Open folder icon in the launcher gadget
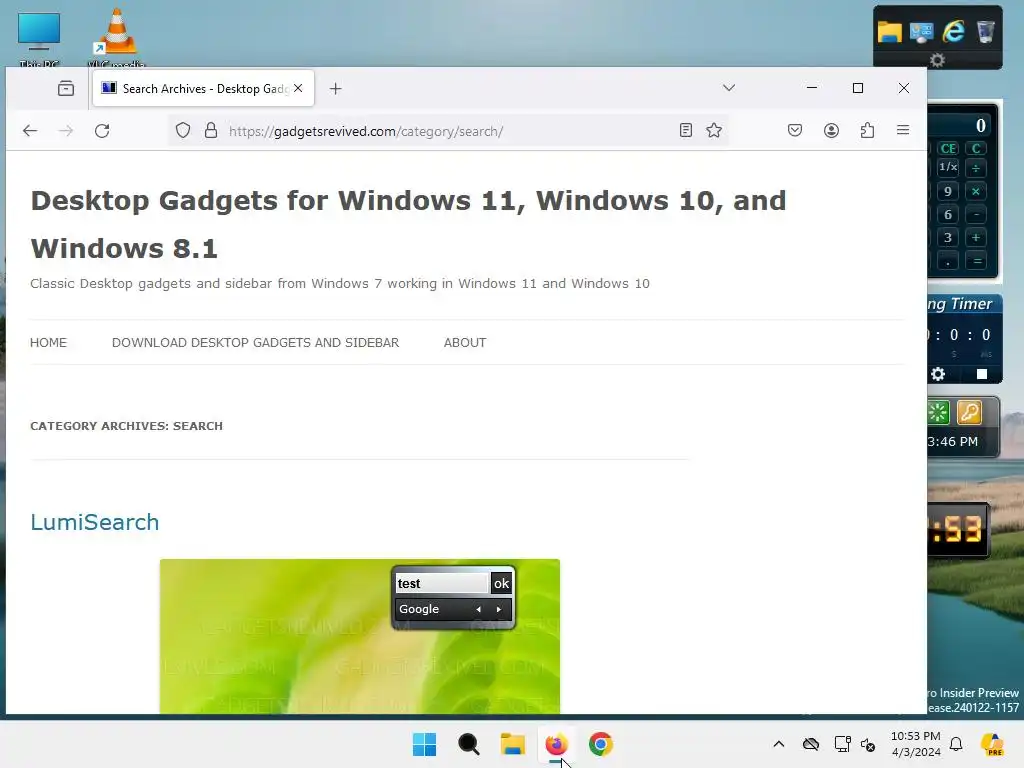Image resolution: width=1024 pixels, height=768 pixels. click(889, 31)
